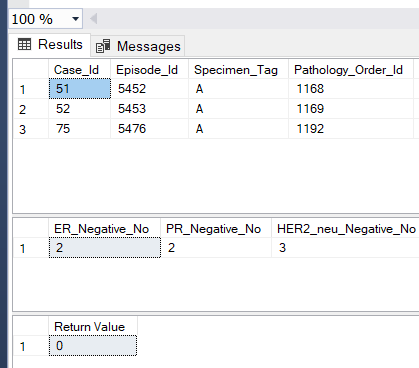
Task: Click the Pathology_Order_Id column header
Action: point(351,69)
